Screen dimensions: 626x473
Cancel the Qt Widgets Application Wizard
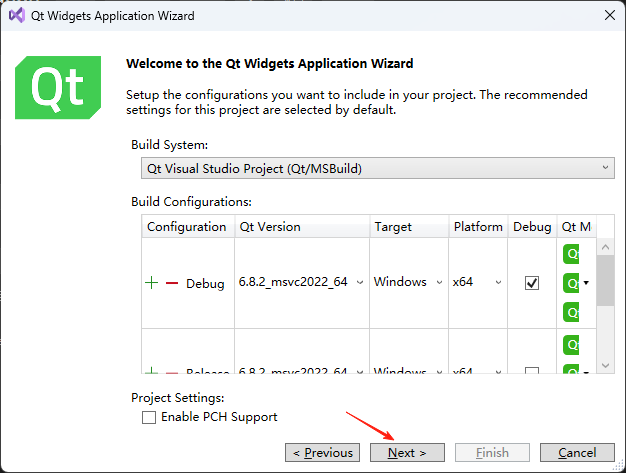point(577,453)
